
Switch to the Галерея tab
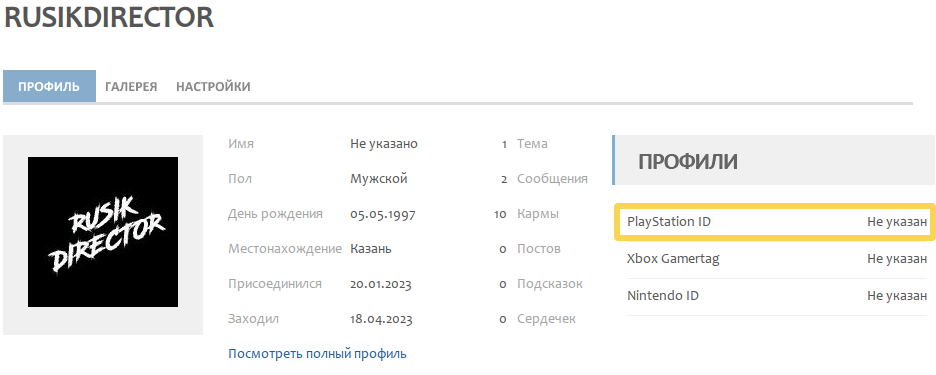coord(131,87)
